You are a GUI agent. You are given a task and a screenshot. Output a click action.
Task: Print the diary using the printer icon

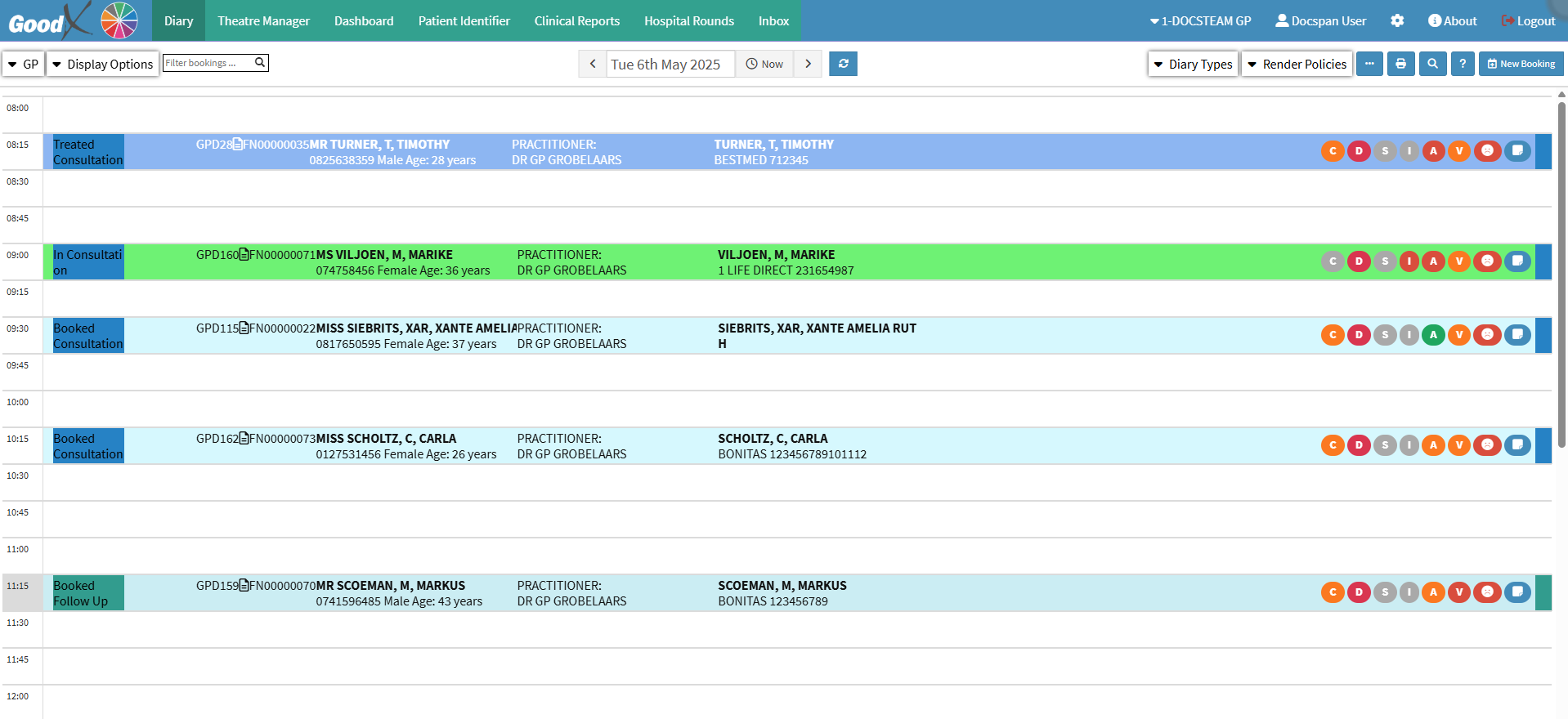coord(1400,64)
